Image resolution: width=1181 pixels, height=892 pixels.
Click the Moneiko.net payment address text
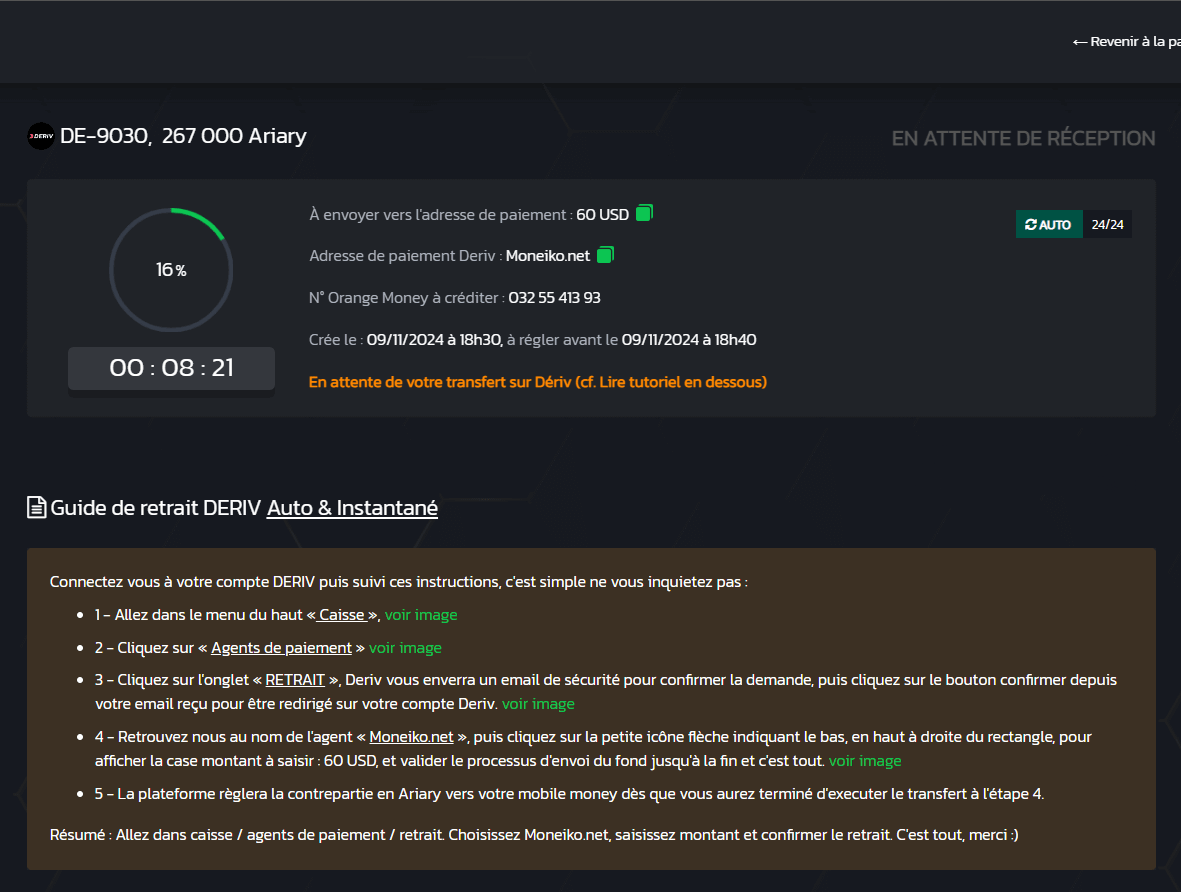tap(548, 256)
